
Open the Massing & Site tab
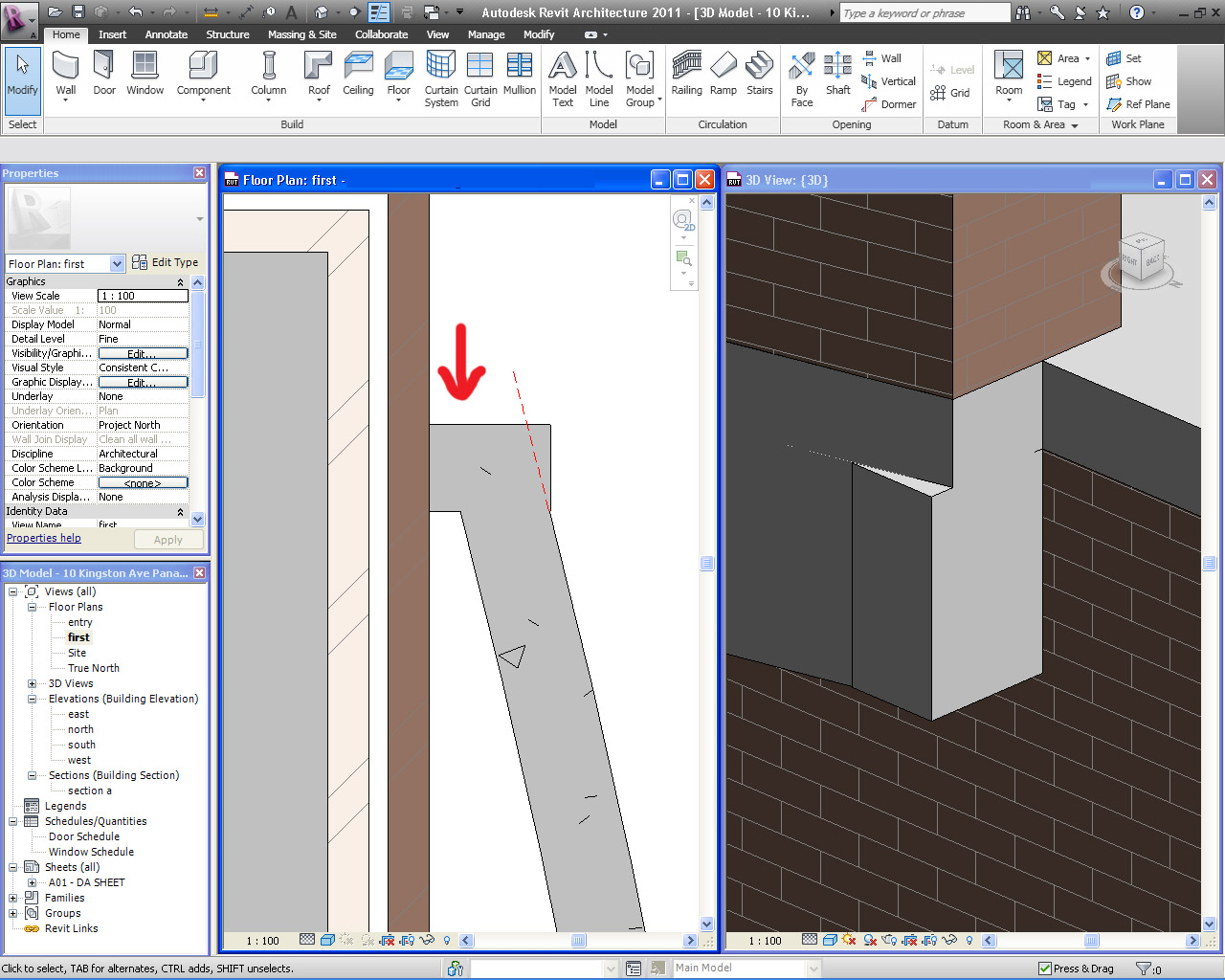pos(301,34)
